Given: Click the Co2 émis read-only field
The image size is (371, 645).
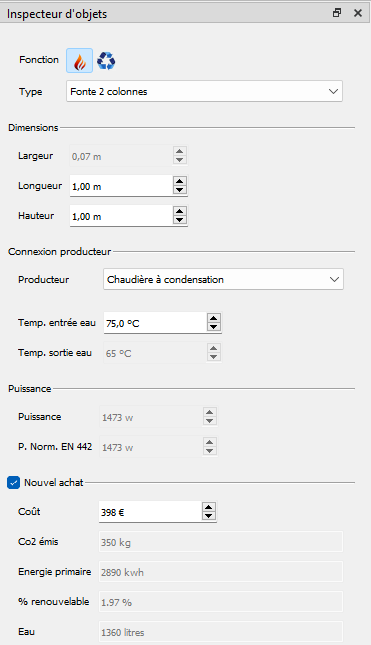Looking at the screenshot, I should (221, 542).
